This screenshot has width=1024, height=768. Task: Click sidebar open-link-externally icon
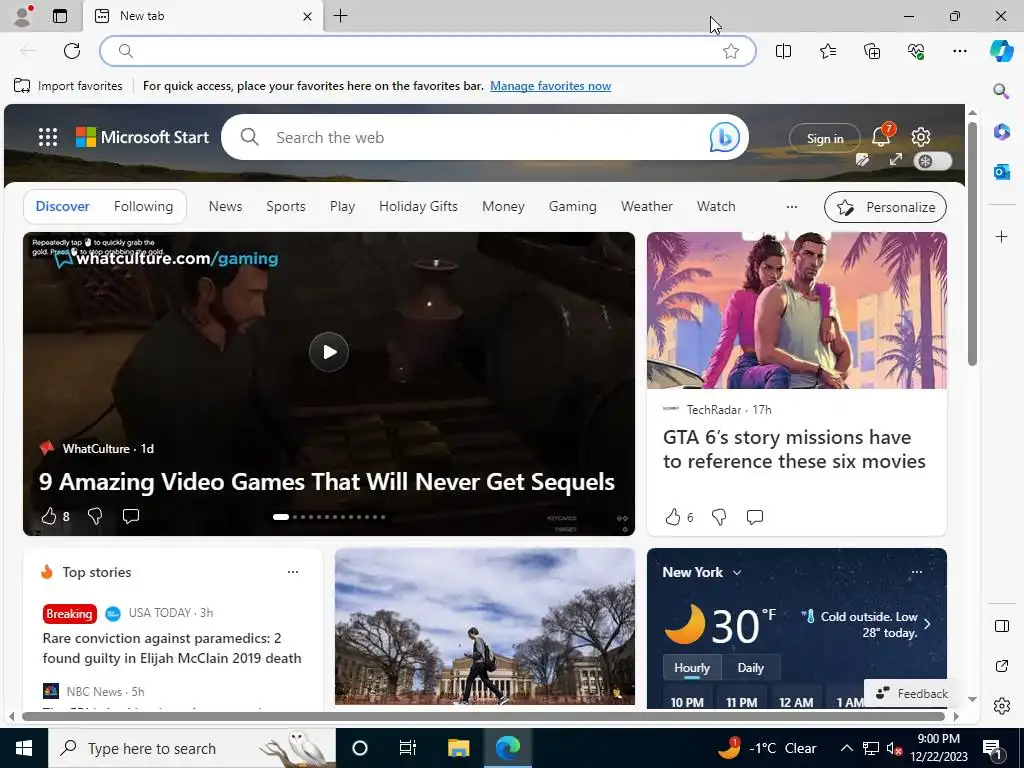(x=1001, y=666)
